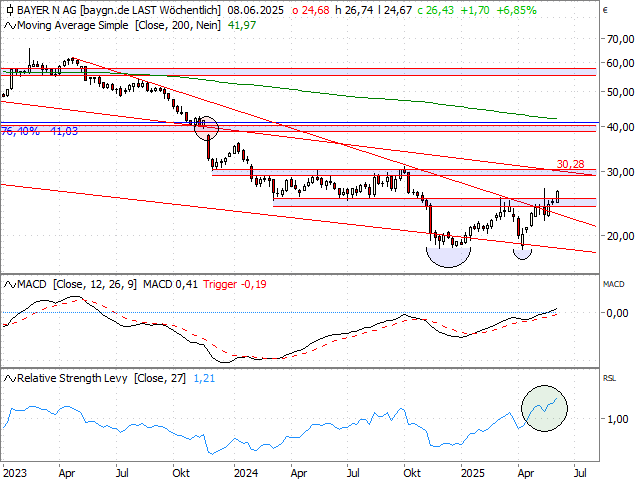Click the 40,00 price axis label

click(620, 127)
